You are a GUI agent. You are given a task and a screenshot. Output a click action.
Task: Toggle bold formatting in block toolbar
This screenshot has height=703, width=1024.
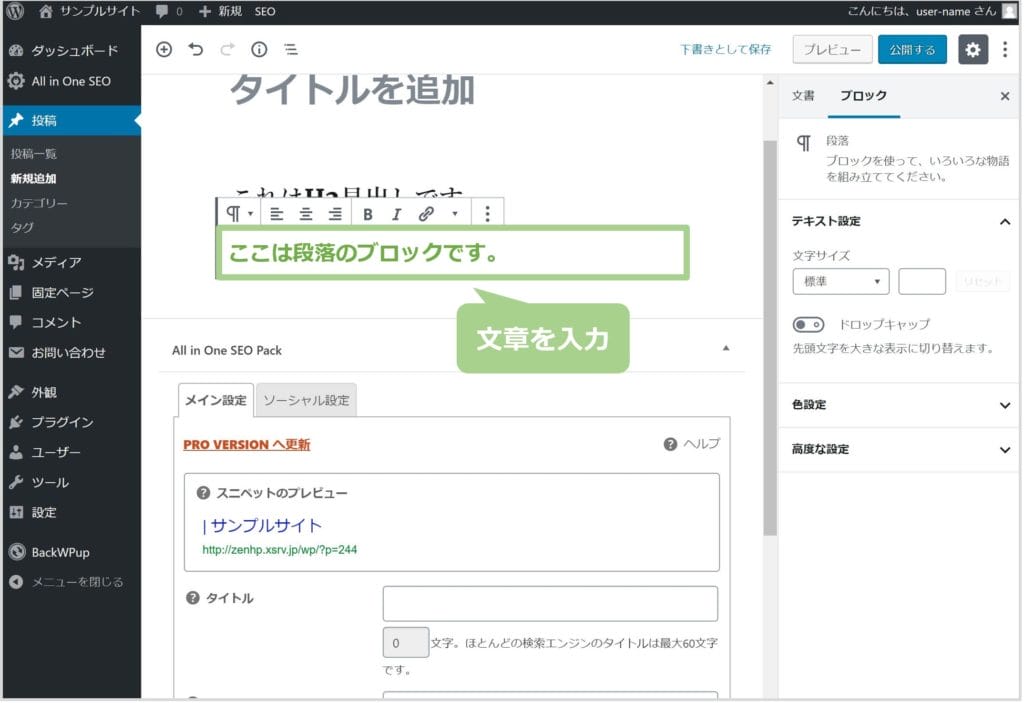368,213
